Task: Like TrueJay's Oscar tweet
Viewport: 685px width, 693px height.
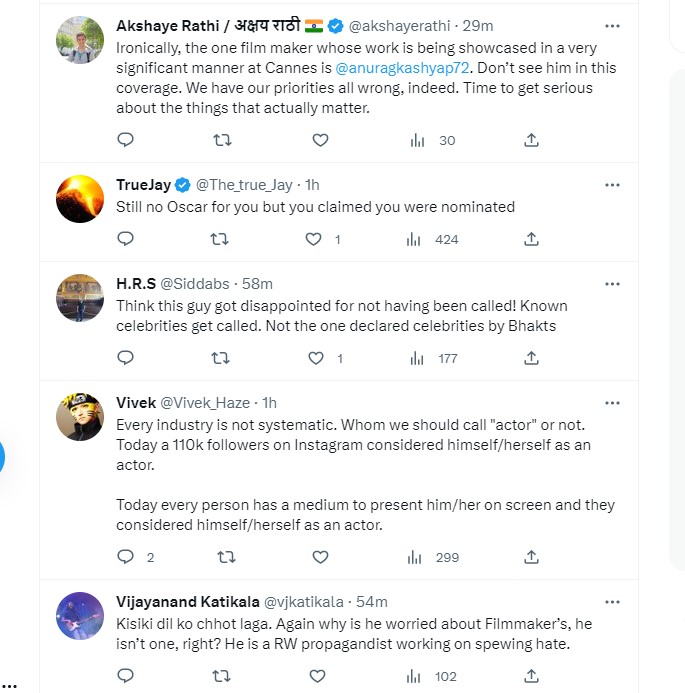Action: (314, 239)
